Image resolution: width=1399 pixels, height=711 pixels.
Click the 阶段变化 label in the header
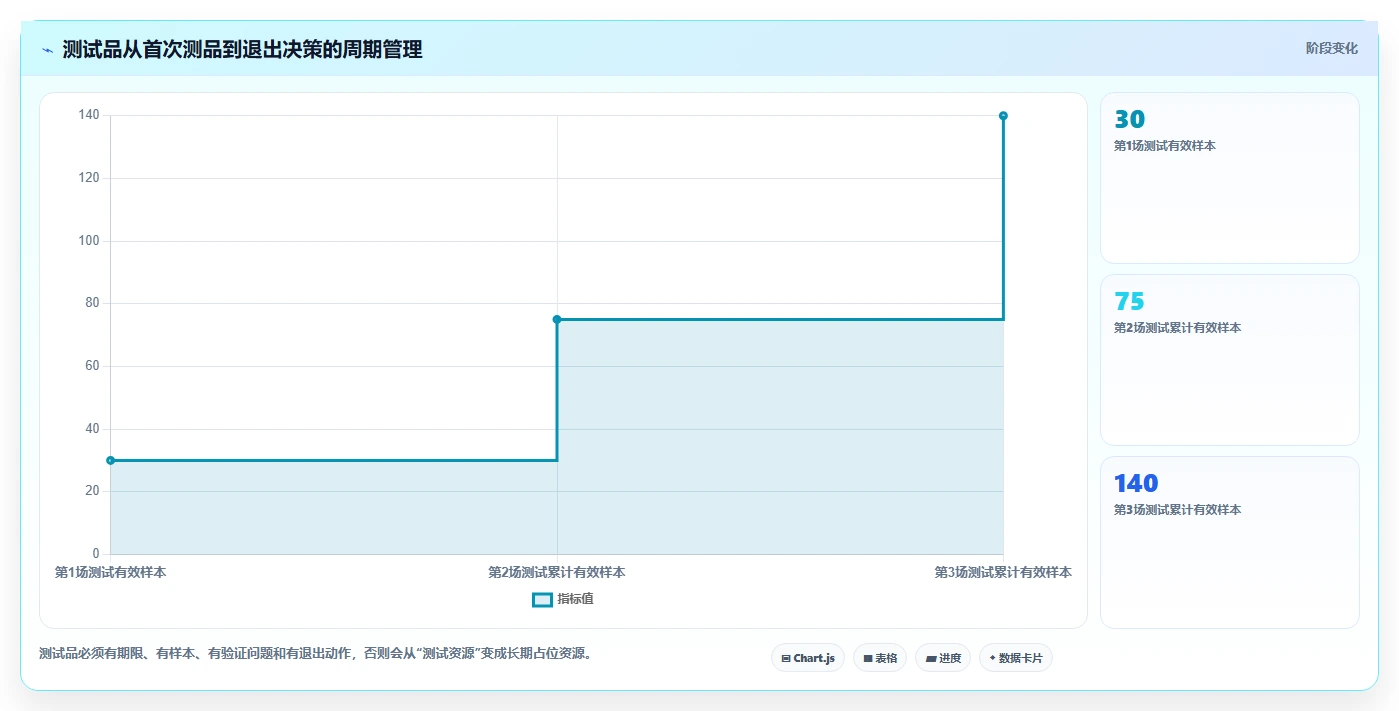tap(1332, 48)
